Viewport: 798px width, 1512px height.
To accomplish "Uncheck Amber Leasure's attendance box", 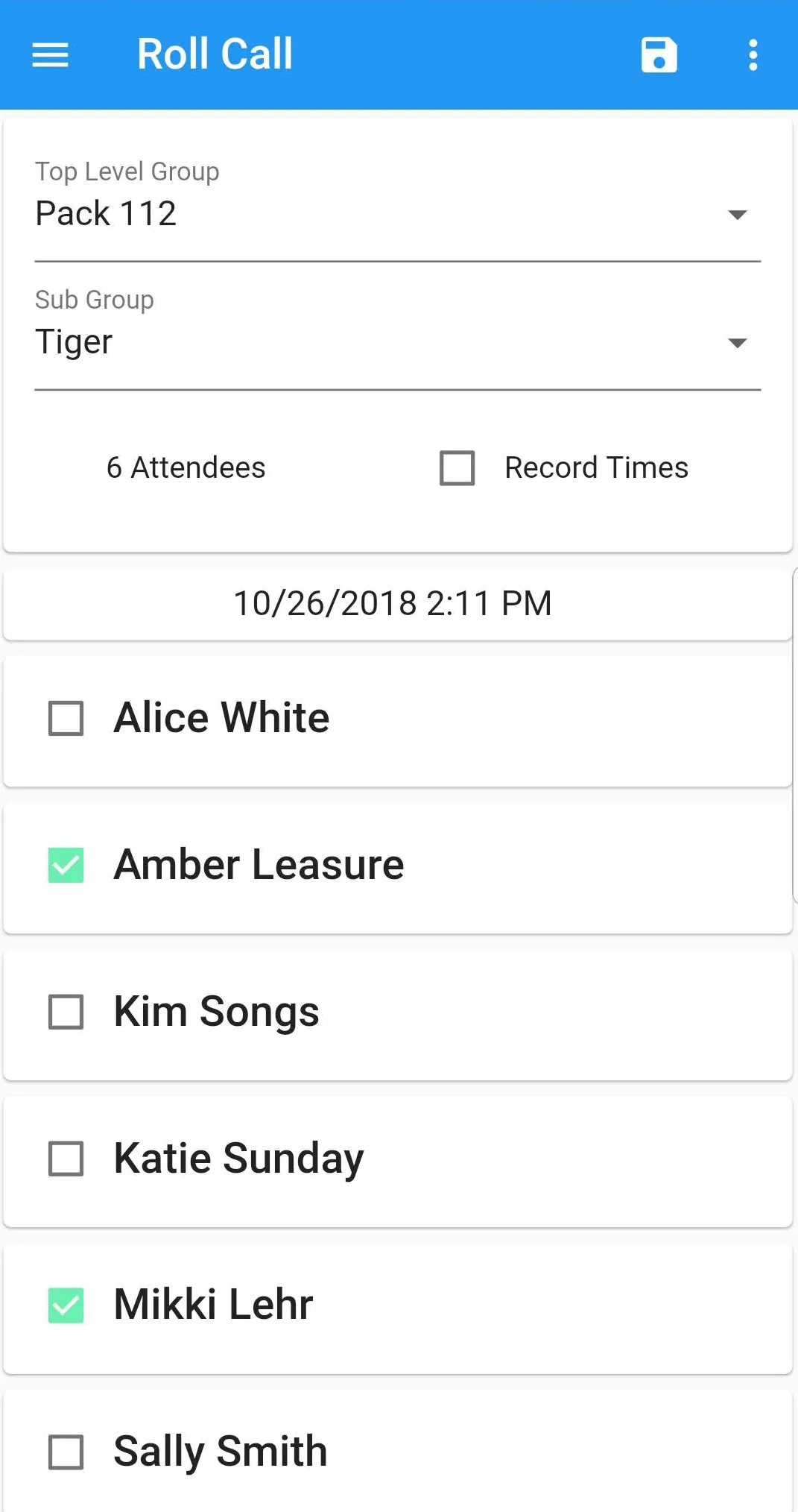I will [x=66, y=866].
